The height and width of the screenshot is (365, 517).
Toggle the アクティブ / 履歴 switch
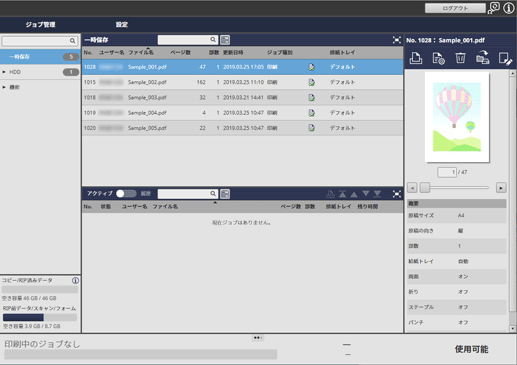click(126, 194)
